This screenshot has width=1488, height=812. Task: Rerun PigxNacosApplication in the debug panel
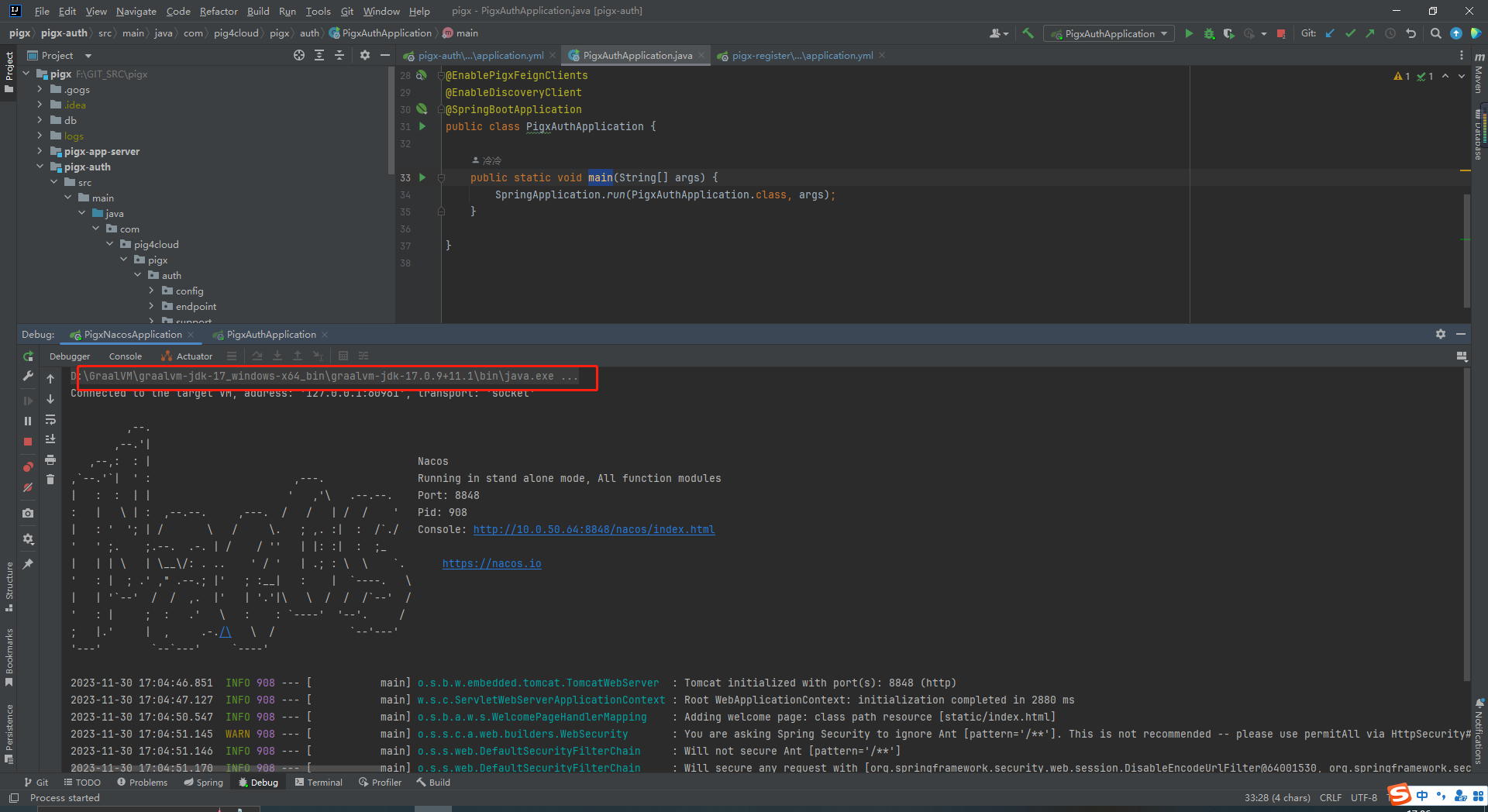point(28,356)
